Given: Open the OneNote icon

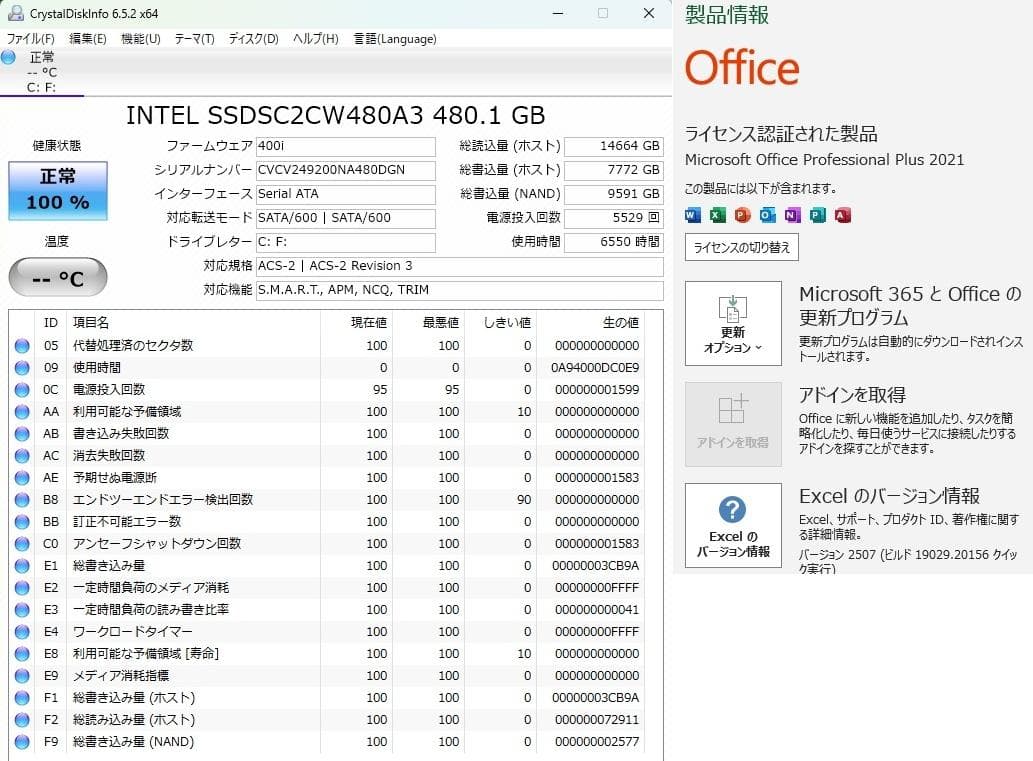Looking at the screenshot, I should 791,213.
